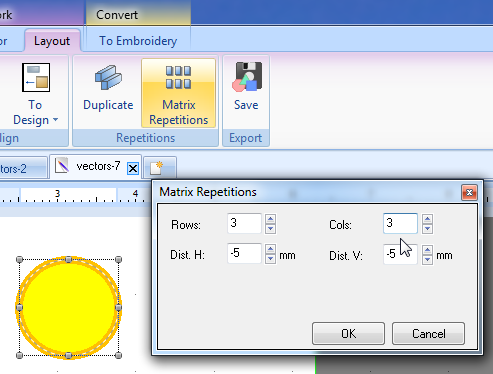The image size is (493, 374).
Task: Increase the Dist. V value
Action: pyautogui.click(x=427, y=249)
